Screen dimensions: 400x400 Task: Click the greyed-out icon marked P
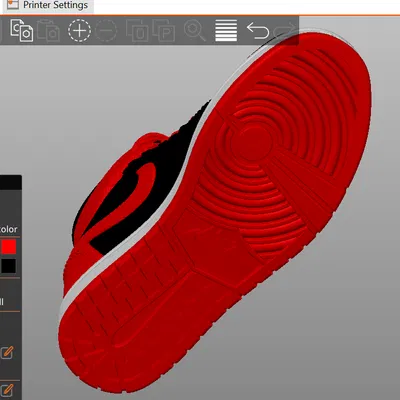[164, 31]
